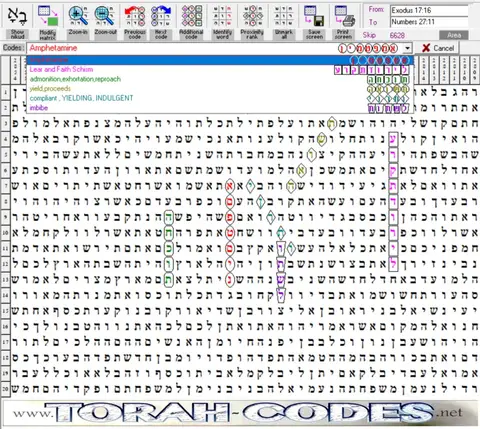Select 'imbibe' code entry
Screen dimensions: 480x429
(220, 108)
